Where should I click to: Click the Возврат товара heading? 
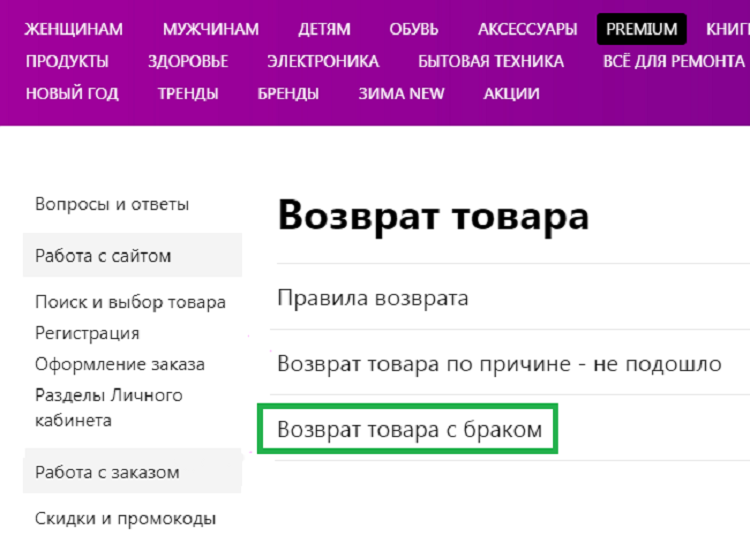pyautogui.click(x=433, y=216)
